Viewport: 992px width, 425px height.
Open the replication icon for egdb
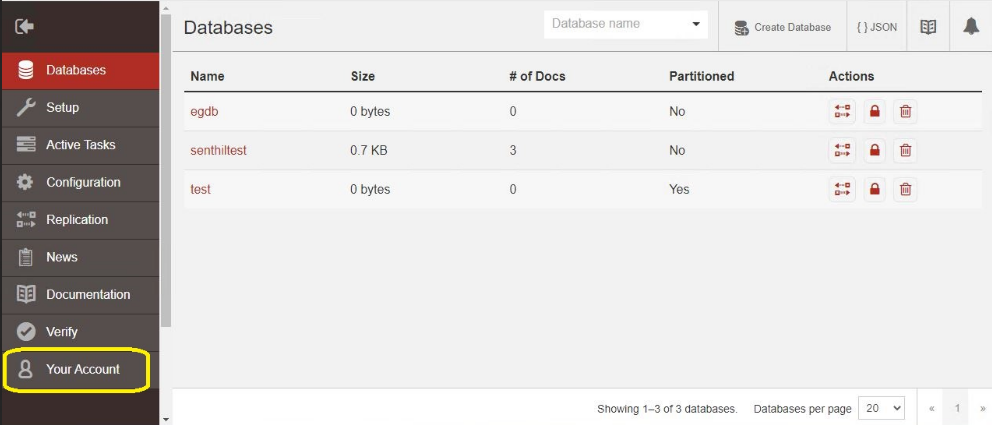842,111
